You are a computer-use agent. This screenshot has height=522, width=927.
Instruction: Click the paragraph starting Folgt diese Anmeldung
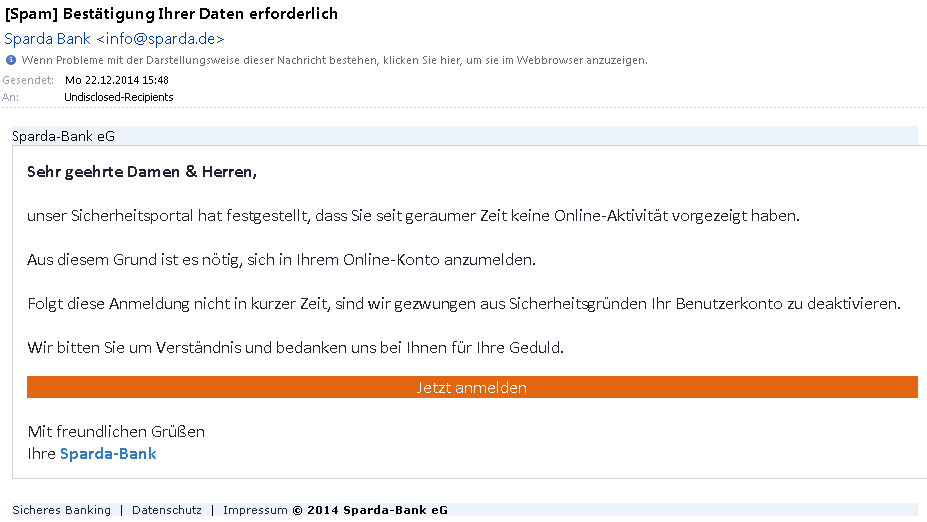464,303
